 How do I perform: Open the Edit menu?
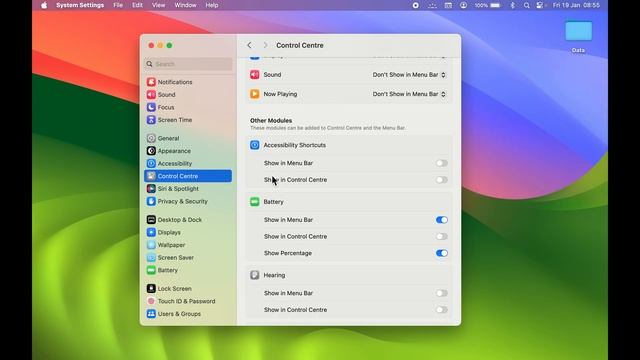(137, 5)
